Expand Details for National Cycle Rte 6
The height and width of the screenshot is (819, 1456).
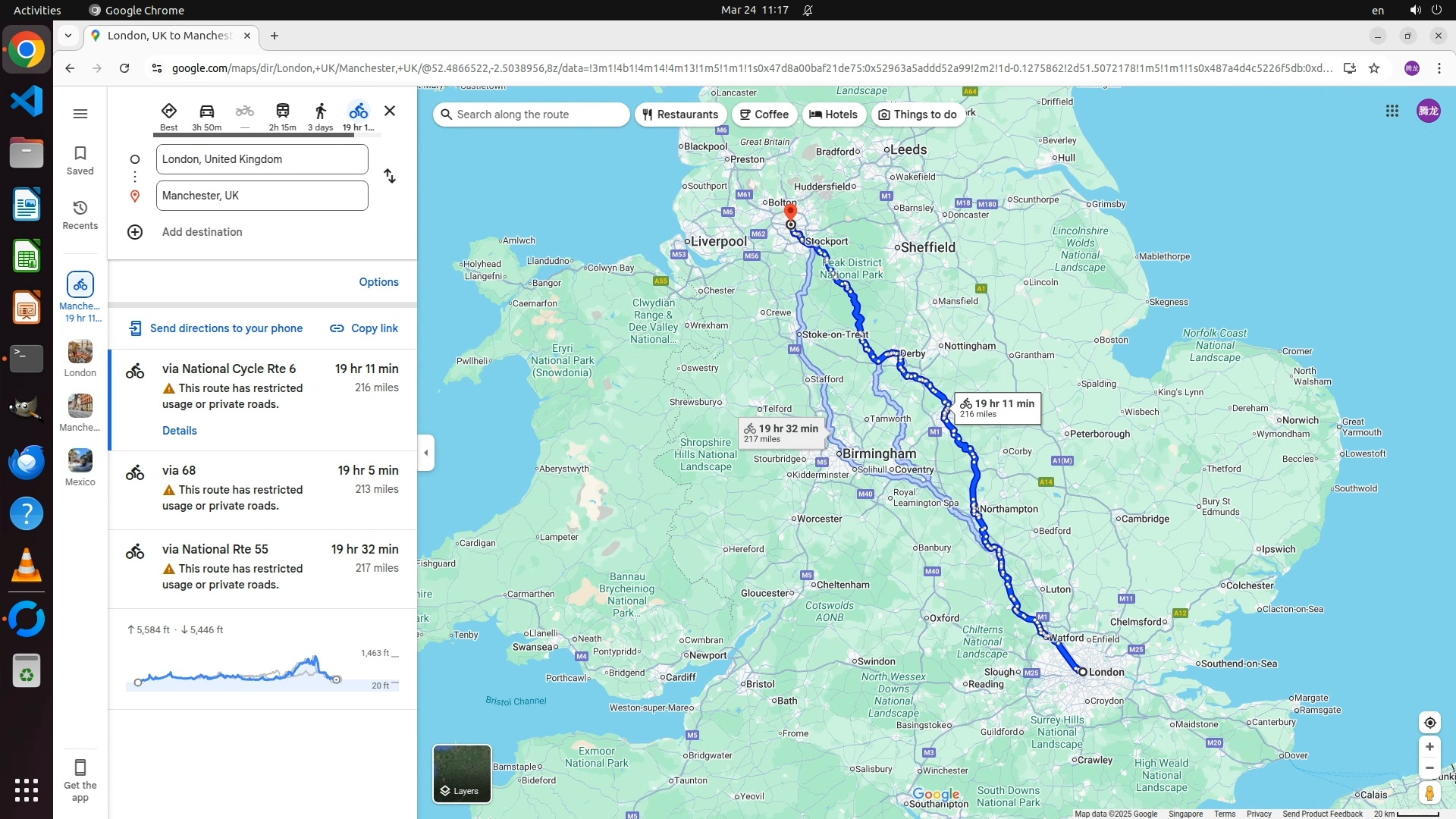click(x=180, y=431)
